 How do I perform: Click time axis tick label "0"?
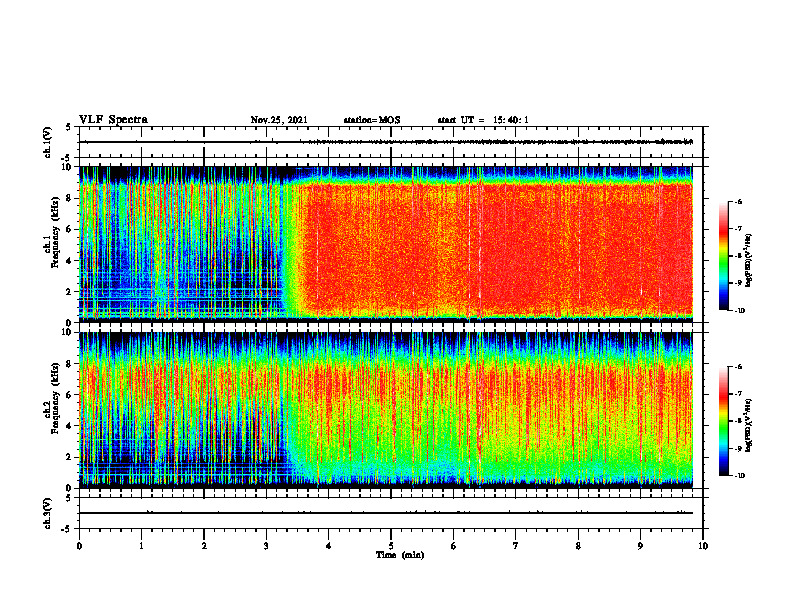(79, 546)
